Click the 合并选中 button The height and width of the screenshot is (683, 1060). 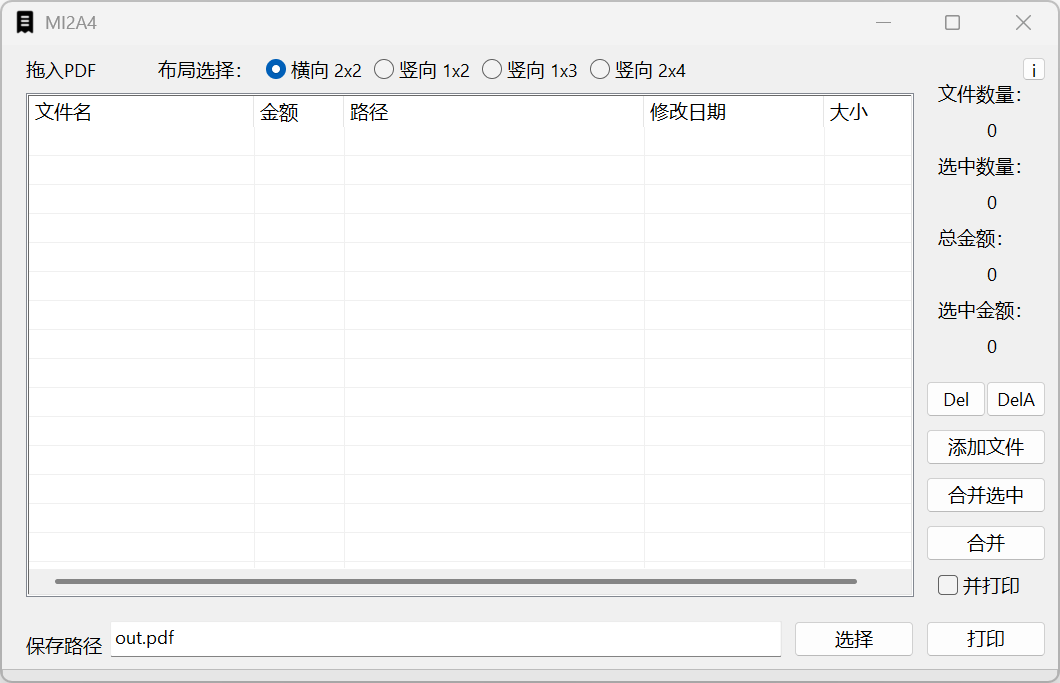986,495
